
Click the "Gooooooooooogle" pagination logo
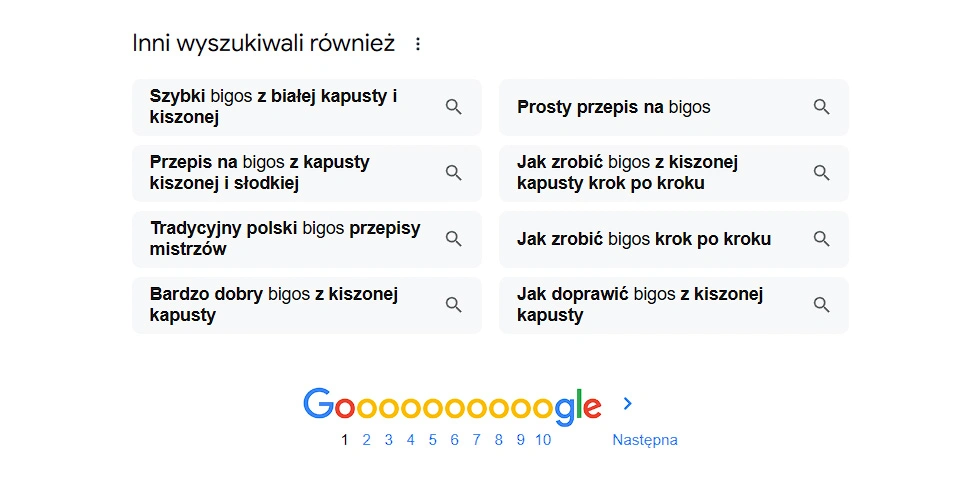point(452,406)
